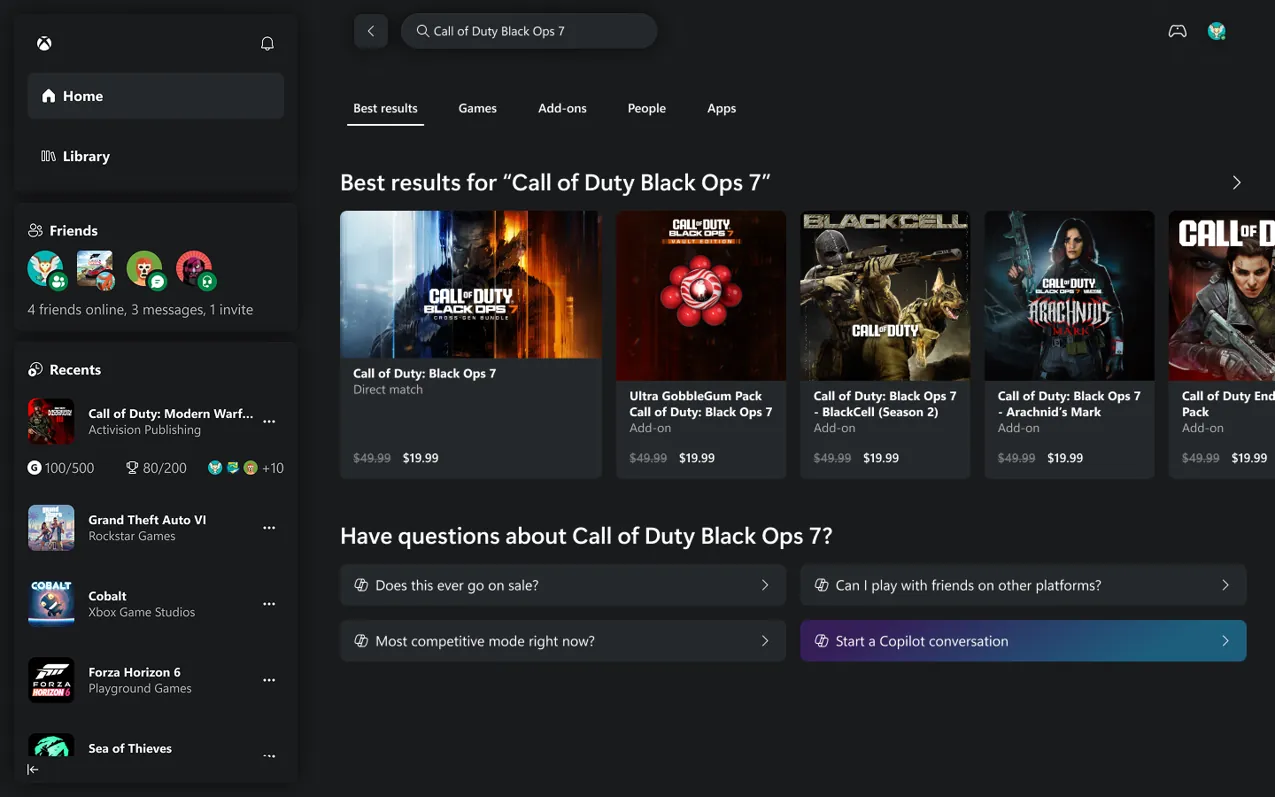Ask 'Does this ever go on sale?'
Screen dimensions: 1275x797
point(563,585)
